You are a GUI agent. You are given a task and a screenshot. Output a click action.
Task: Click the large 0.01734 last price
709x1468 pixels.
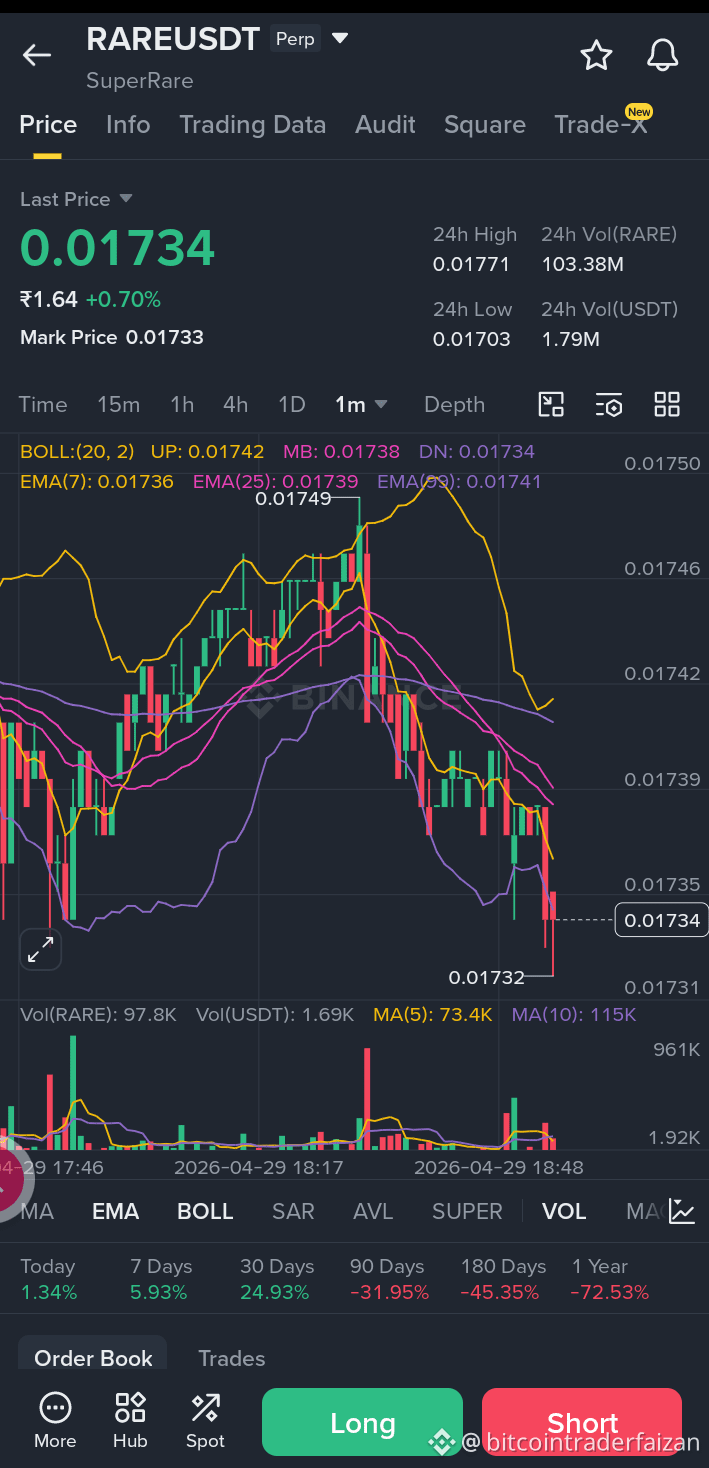[x=118, y=248]
